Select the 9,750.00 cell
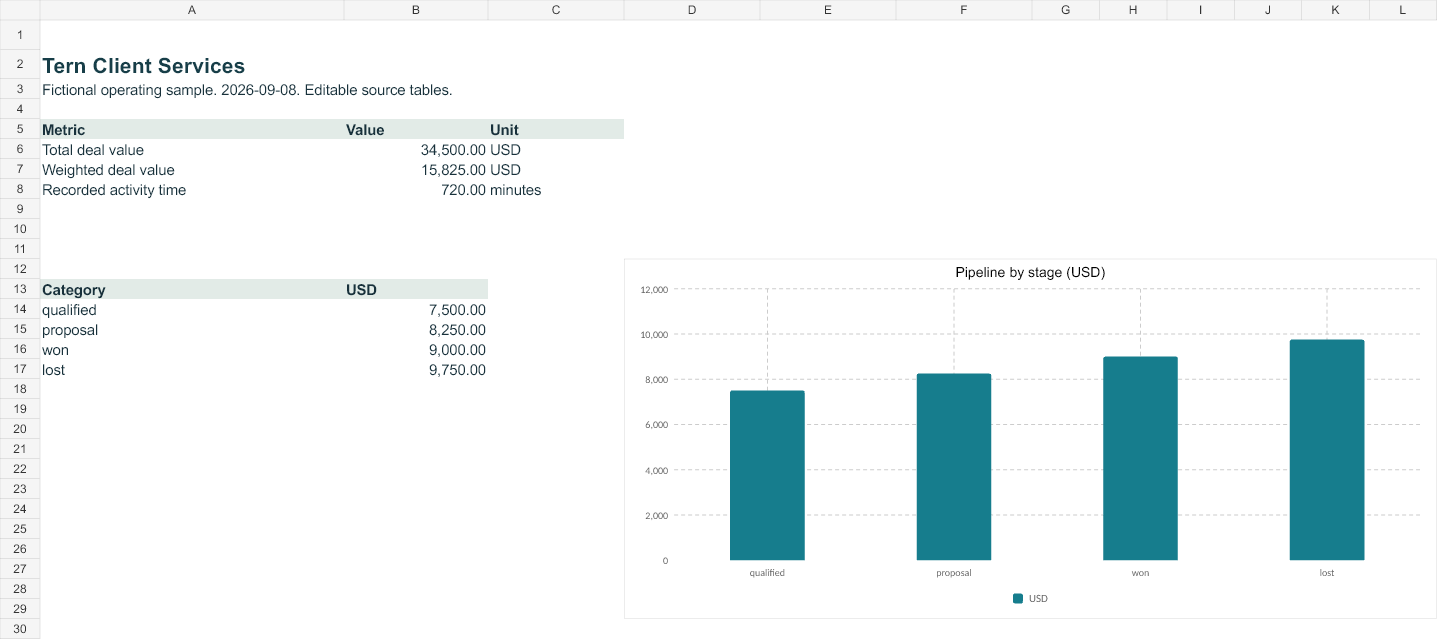 pyautogui.click(x=416, y=370)
